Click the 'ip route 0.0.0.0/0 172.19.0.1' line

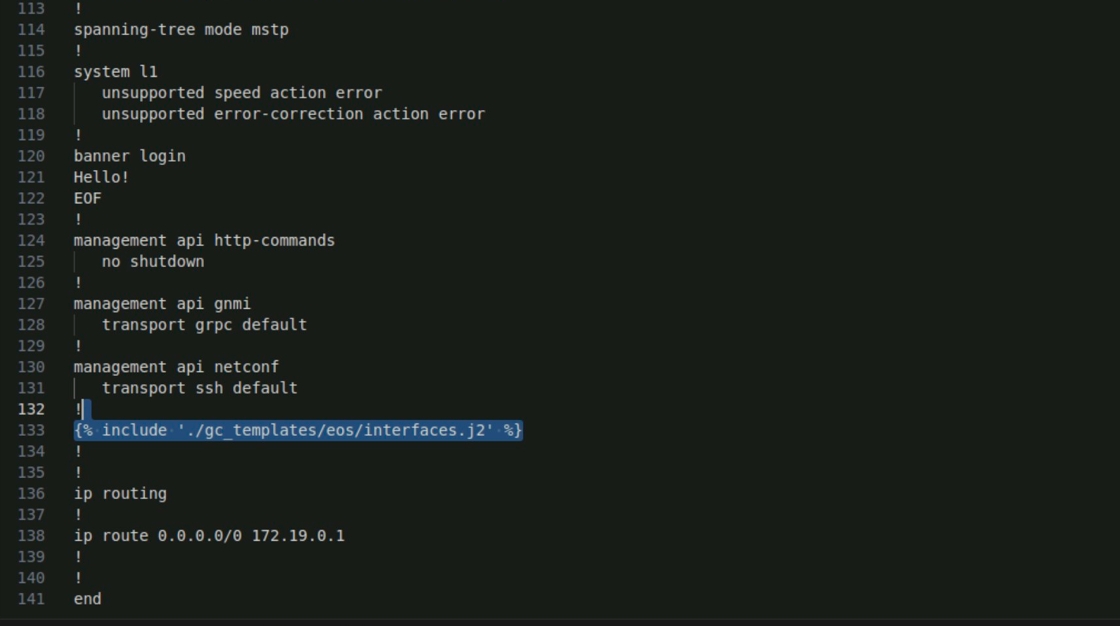coord(209,535)
